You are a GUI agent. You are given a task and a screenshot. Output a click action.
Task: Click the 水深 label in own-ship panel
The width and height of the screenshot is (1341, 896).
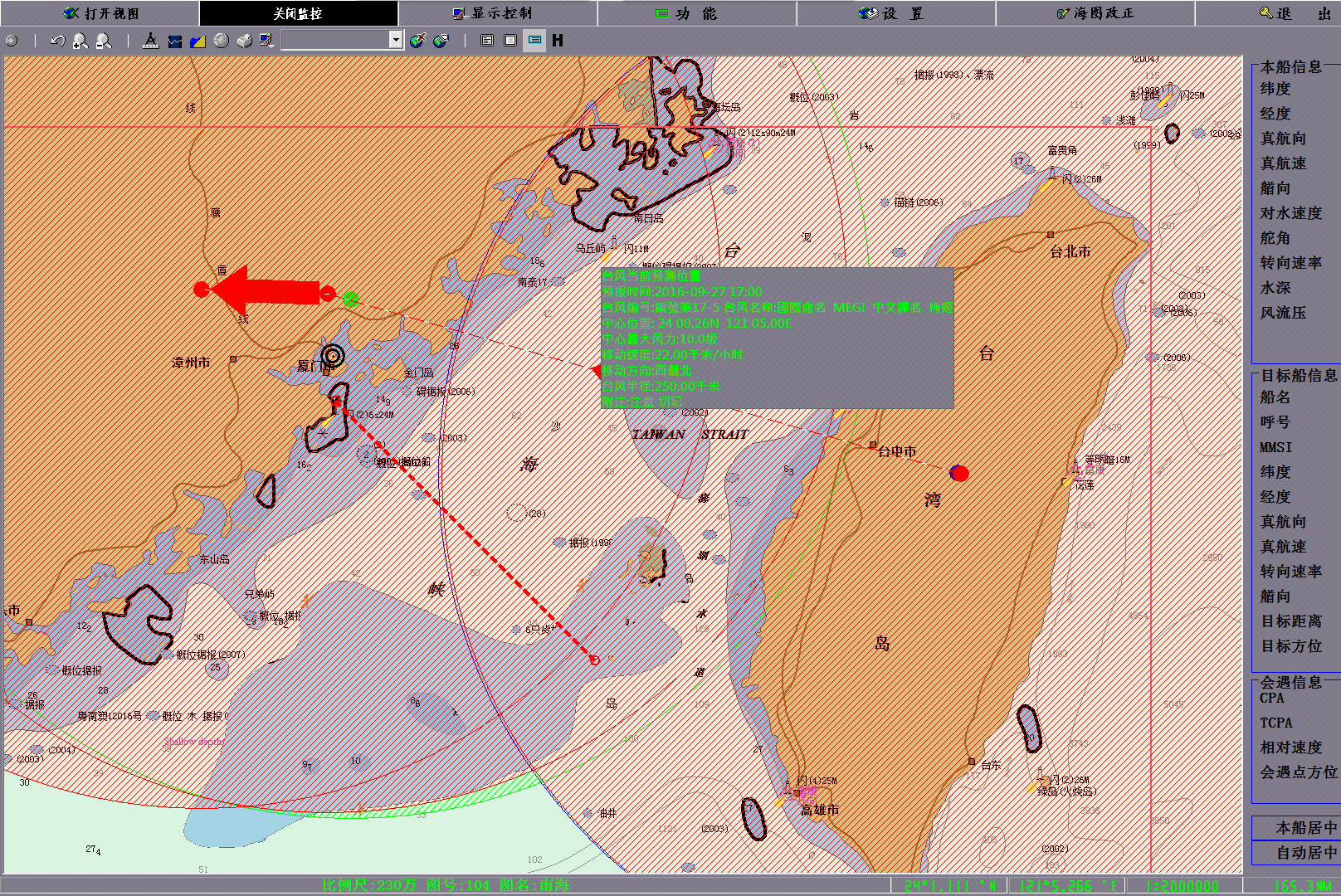[1275, 288]
